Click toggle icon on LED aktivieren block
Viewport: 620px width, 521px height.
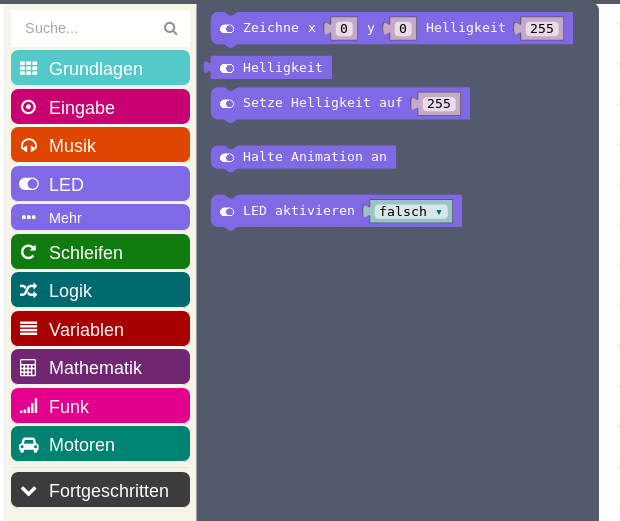click(227, 211)
